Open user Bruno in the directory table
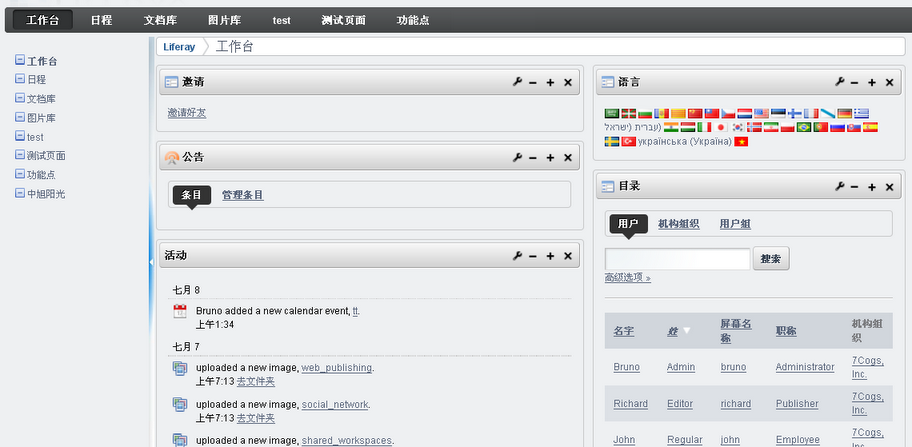The image size is (912, 447). pyautogui.click(x=626, y=367)
